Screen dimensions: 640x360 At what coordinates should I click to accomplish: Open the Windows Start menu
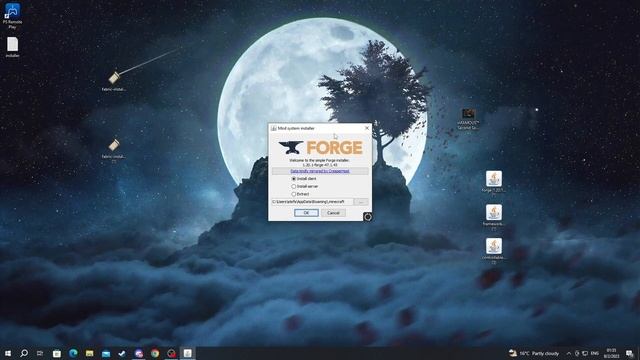click(8, 353)
